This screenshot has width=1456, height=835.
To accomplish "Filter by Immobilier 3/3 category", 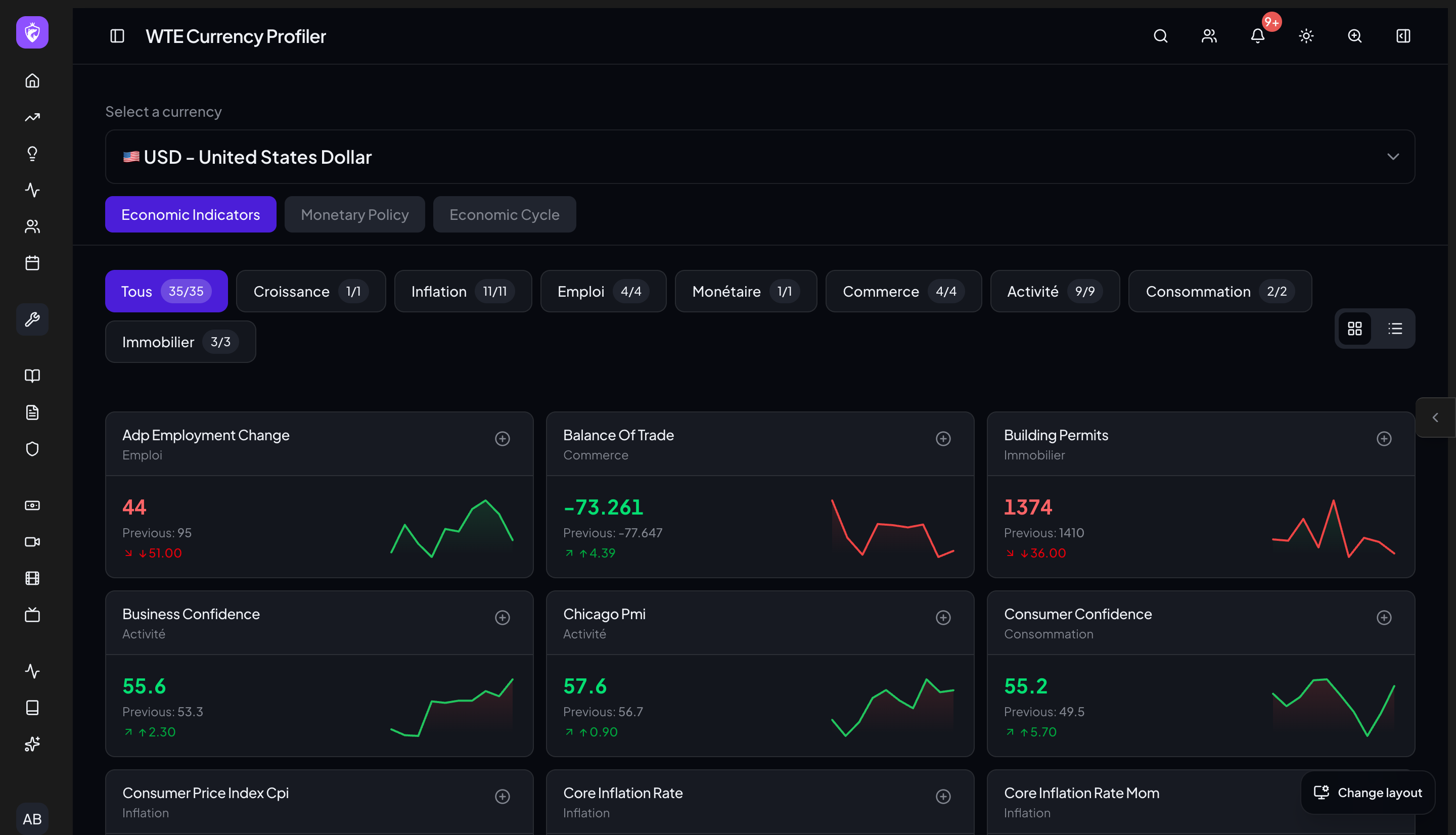I will pyautogui.click(x=180, y=342).
